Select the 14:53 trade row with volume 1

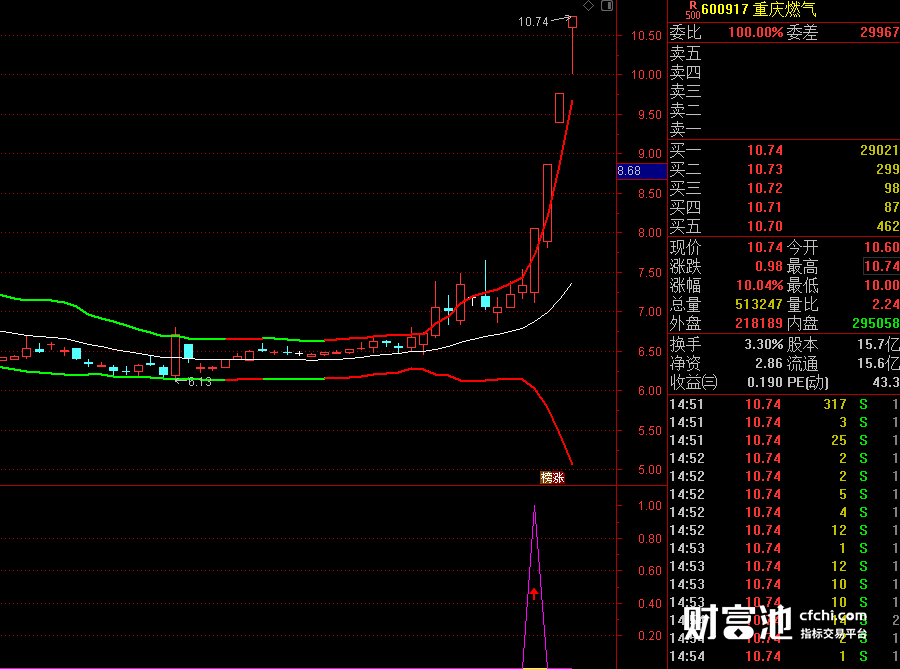[784, 548]
